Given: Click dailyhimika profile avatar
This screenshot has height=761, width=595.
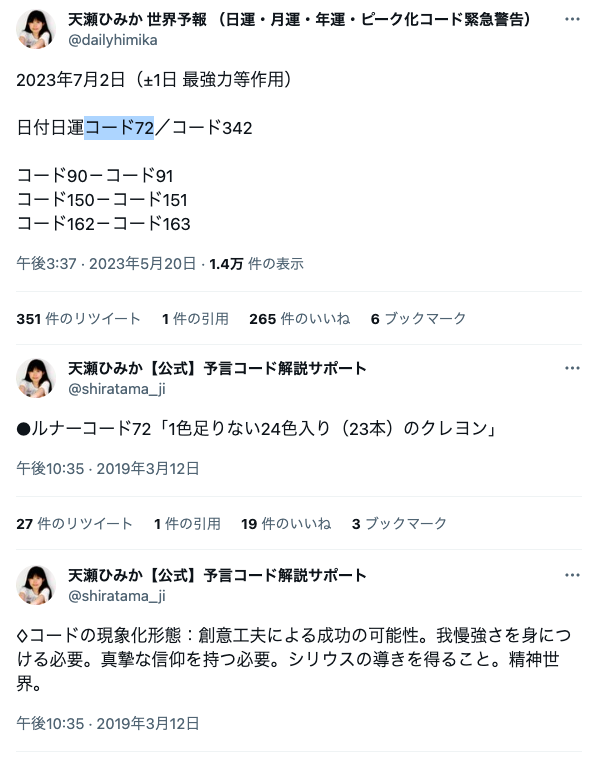Looking at the screenshot, I should [36, 29].
